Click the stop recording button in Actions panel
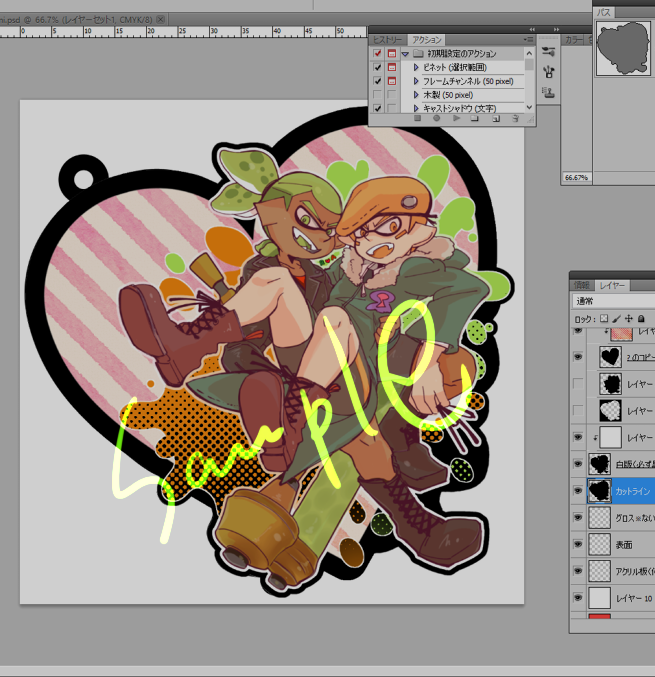The image size is (655, 677). coord(417,118)
